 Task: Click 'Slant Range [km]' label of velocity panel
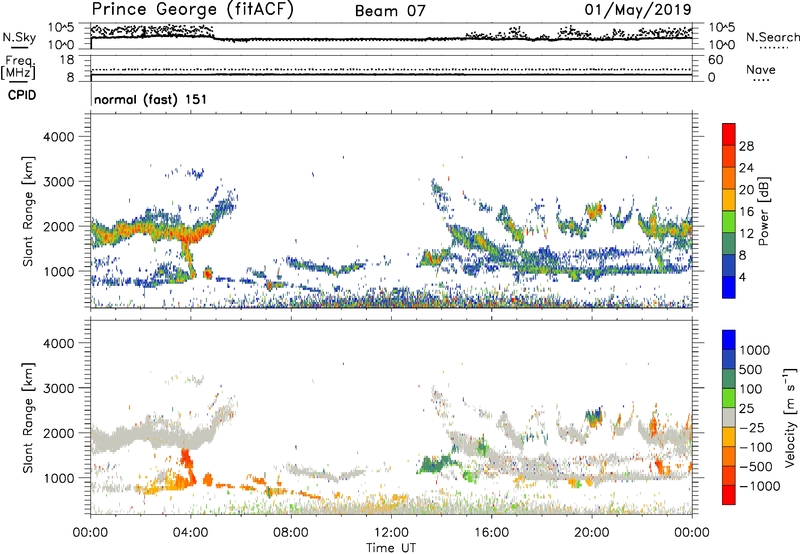[x=28, y=418]
